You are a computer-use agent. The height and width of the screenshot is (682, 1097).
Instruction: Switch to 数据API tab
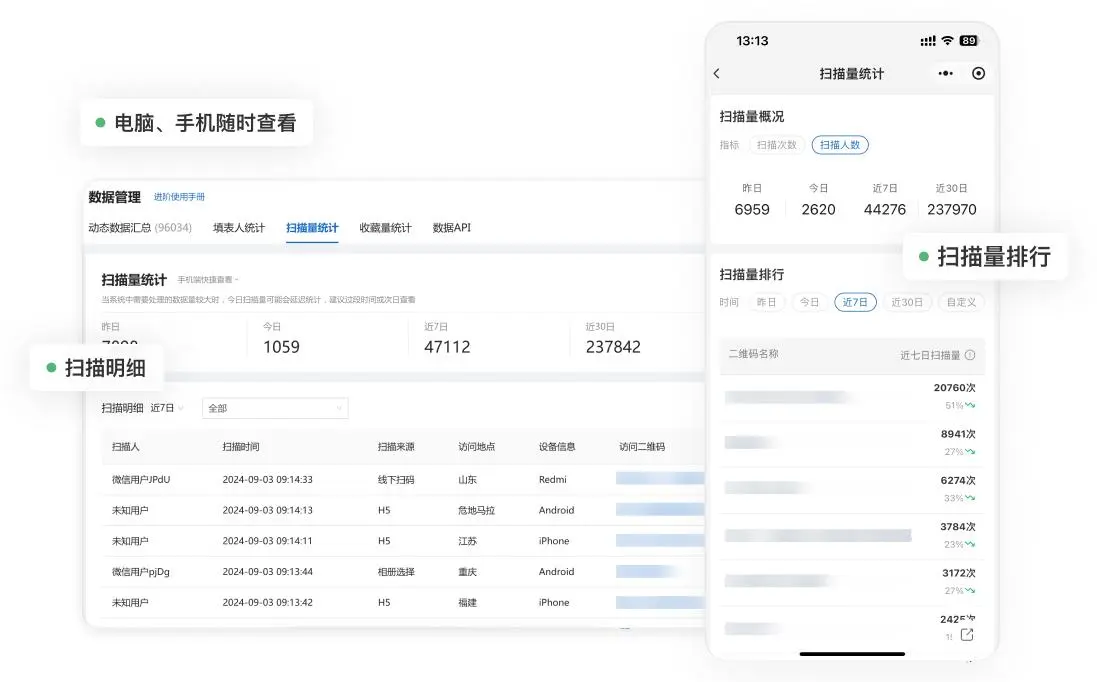coord(452,228)
